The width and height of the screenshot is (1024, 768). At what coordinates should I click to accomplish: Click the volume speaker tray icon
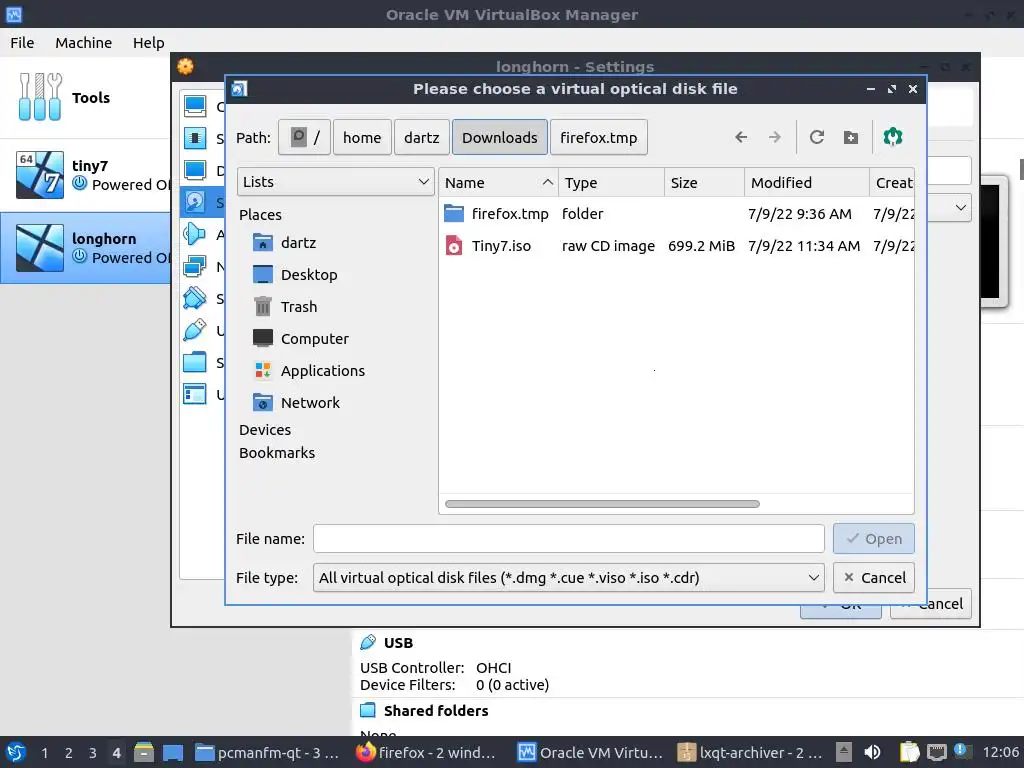(x=872, y=753)
